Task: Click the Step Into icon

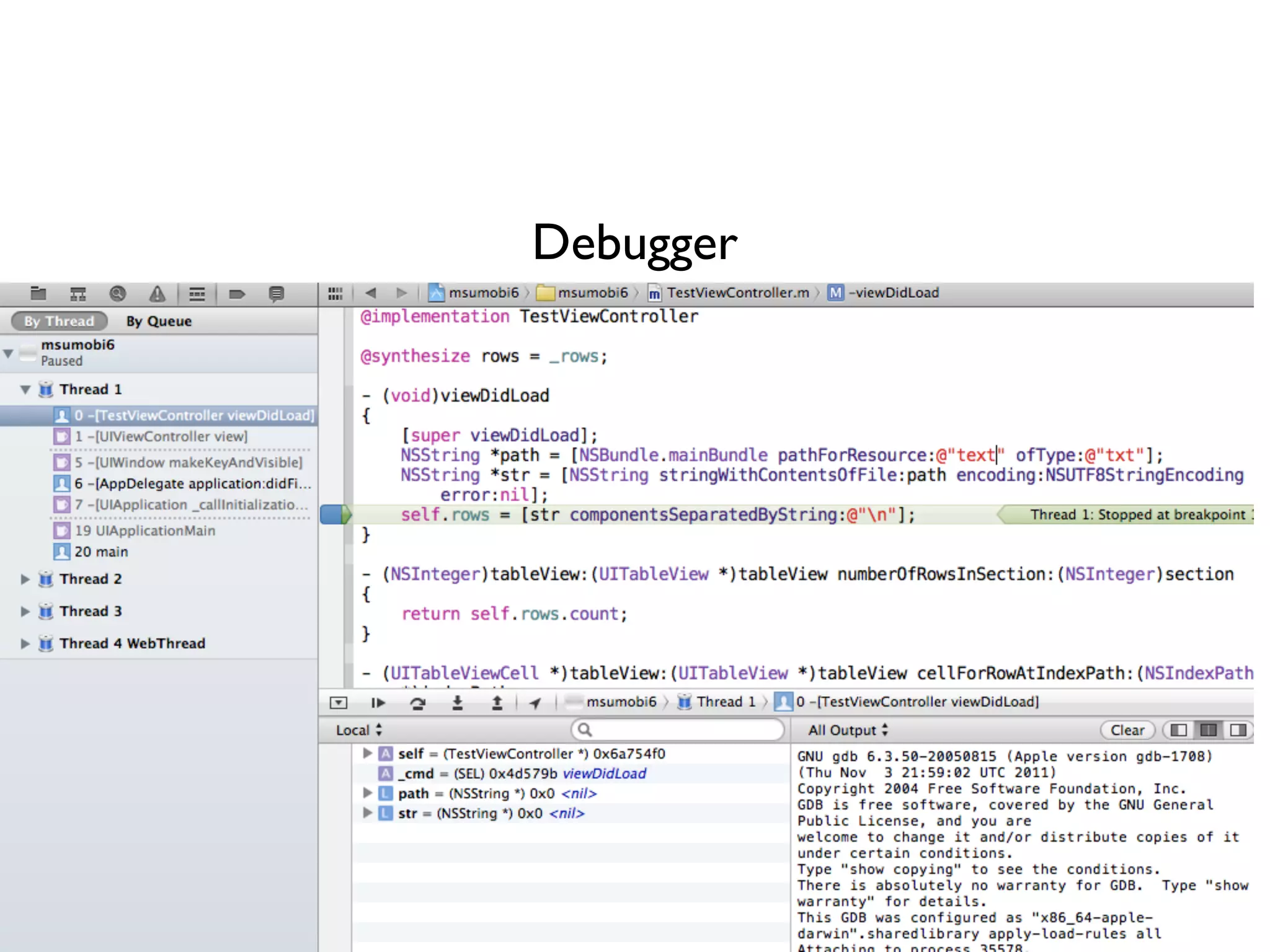Action: click(457, 702)
